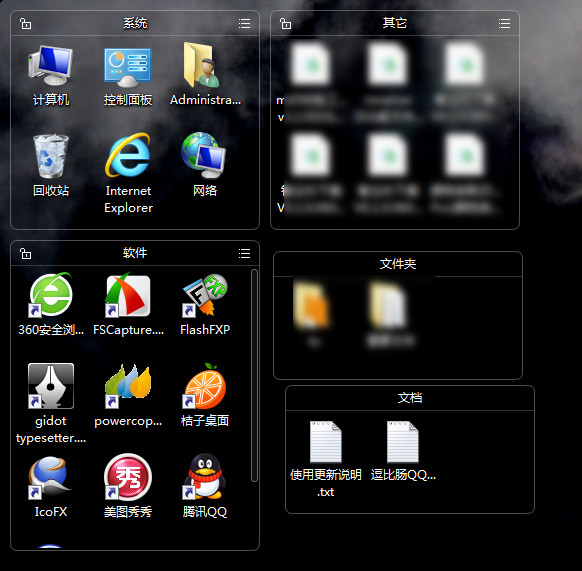
Task: Select the 文档 panel title
Action: click(410, 398)
